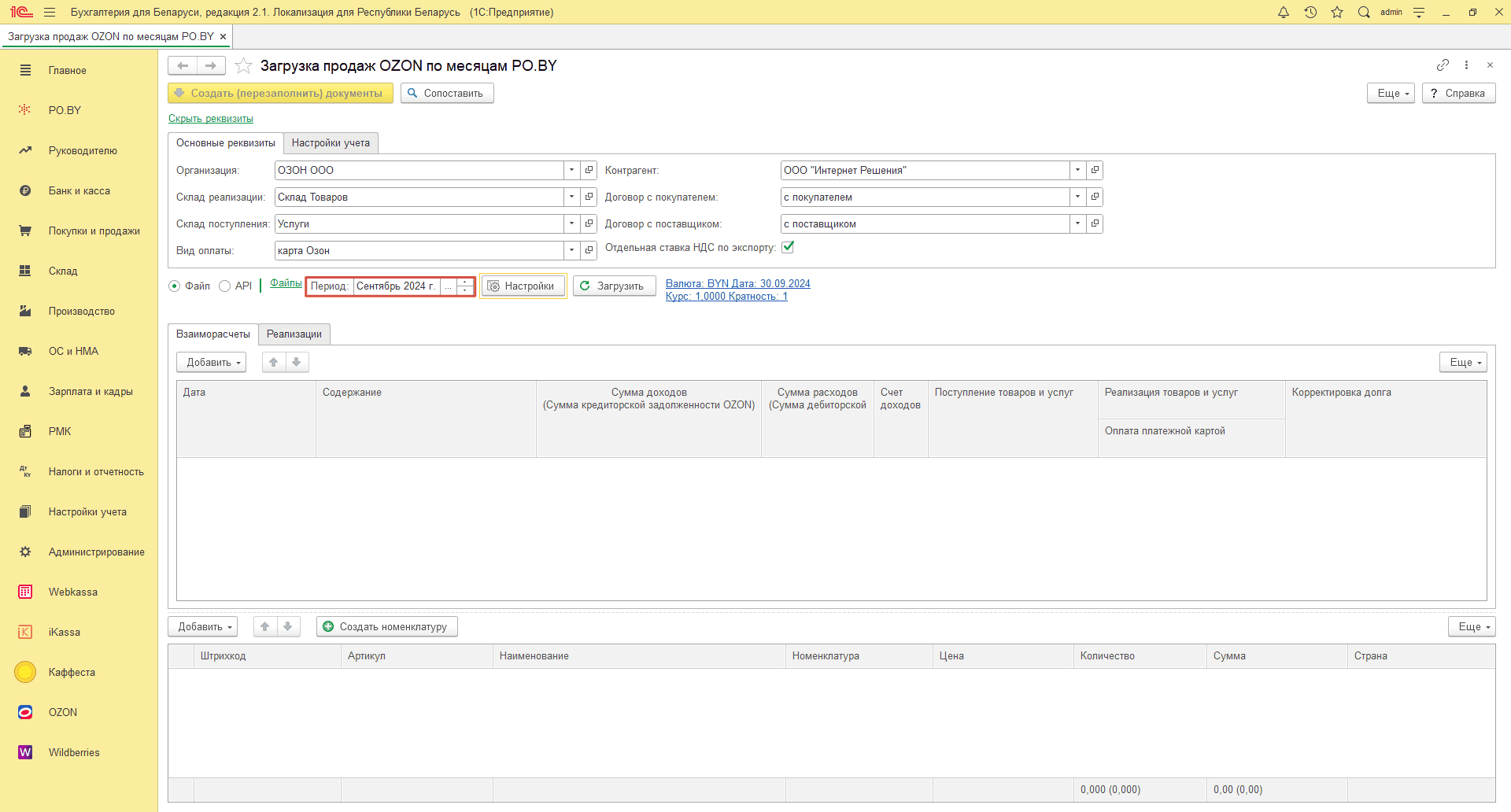
Task: Click Файлы link
Action: 286,282
